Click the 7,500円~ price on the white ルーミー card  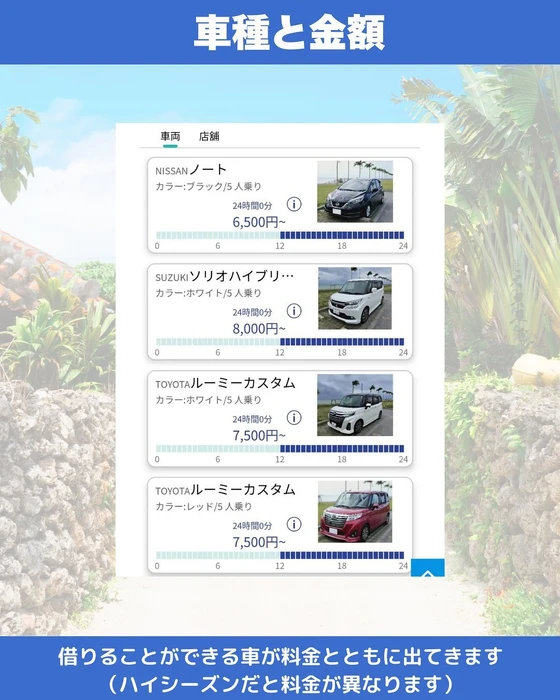click(x=259, y=435)
